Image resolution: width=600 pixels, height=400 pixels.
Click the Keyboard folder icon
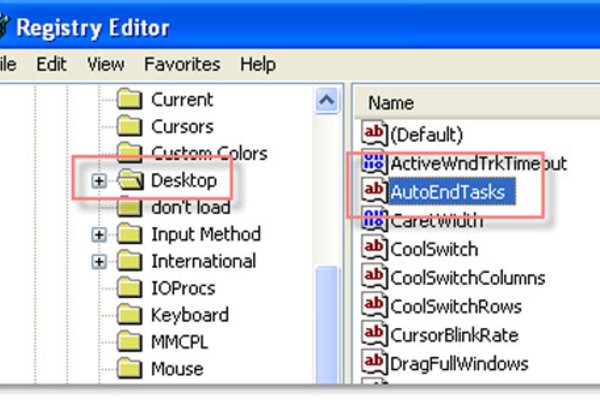coord(130,315)
